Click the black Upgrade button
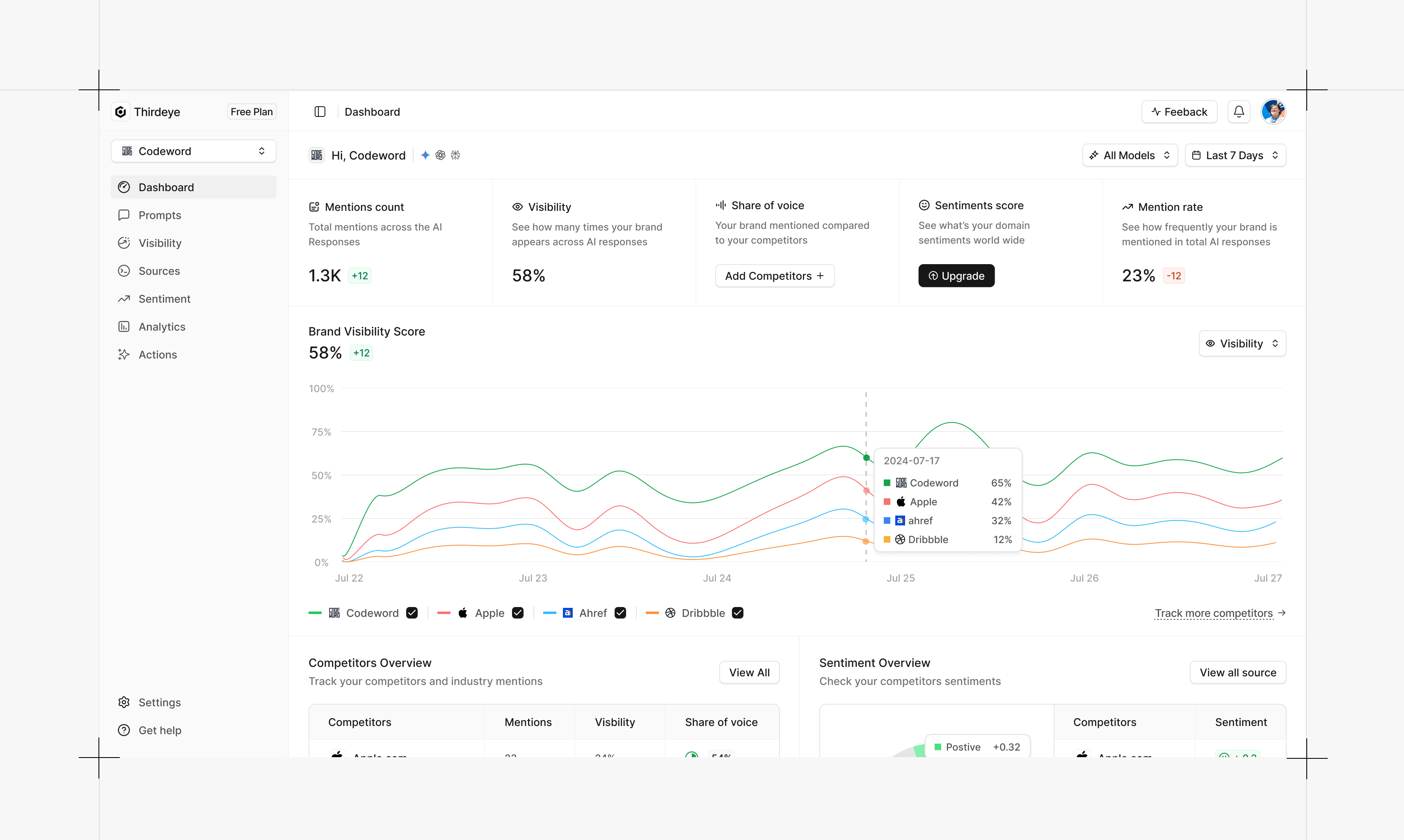The height and width of the screenshot is (840, 1404). [956, 276]
